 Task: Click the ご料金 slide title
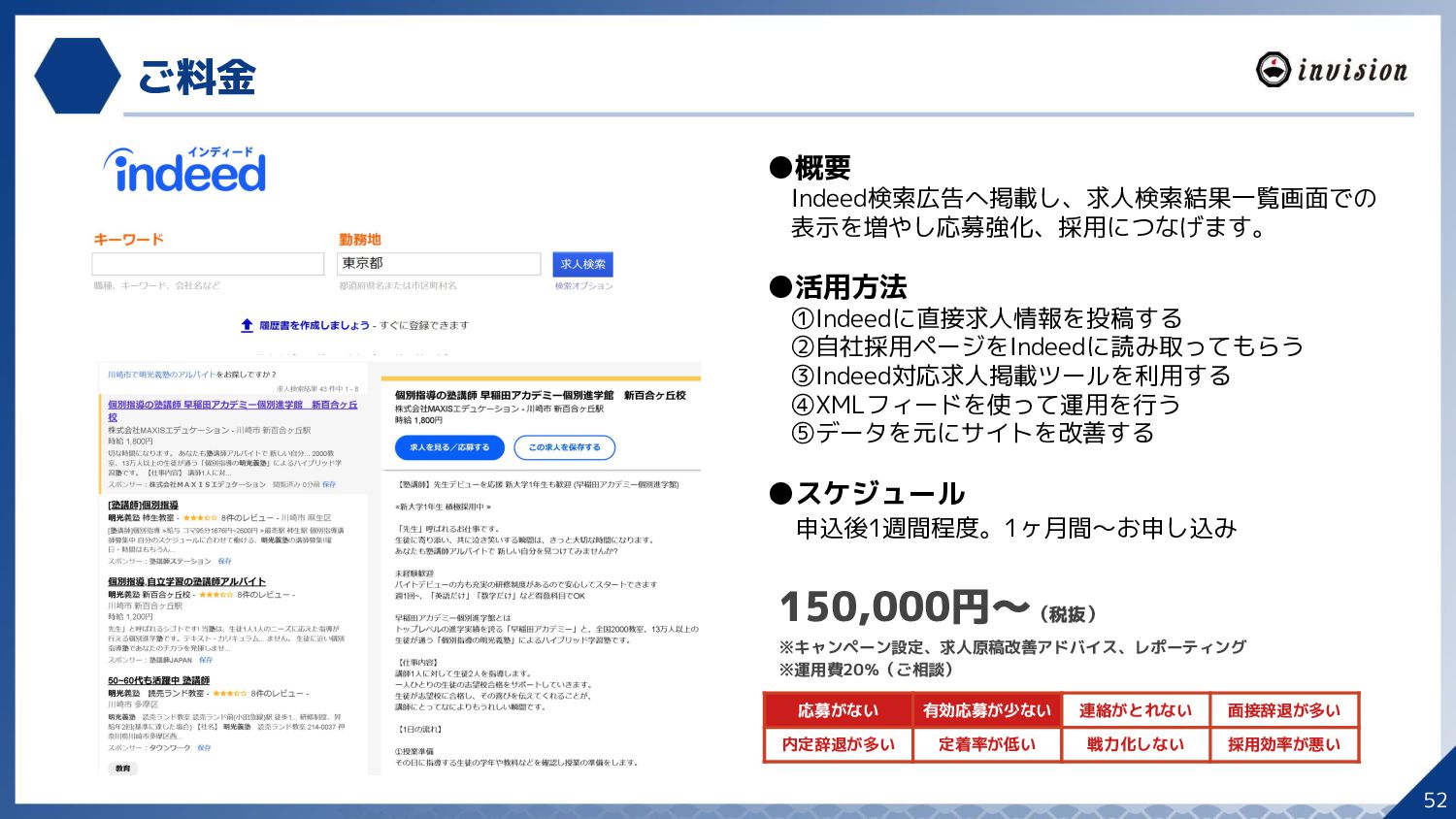click(197, 77)
